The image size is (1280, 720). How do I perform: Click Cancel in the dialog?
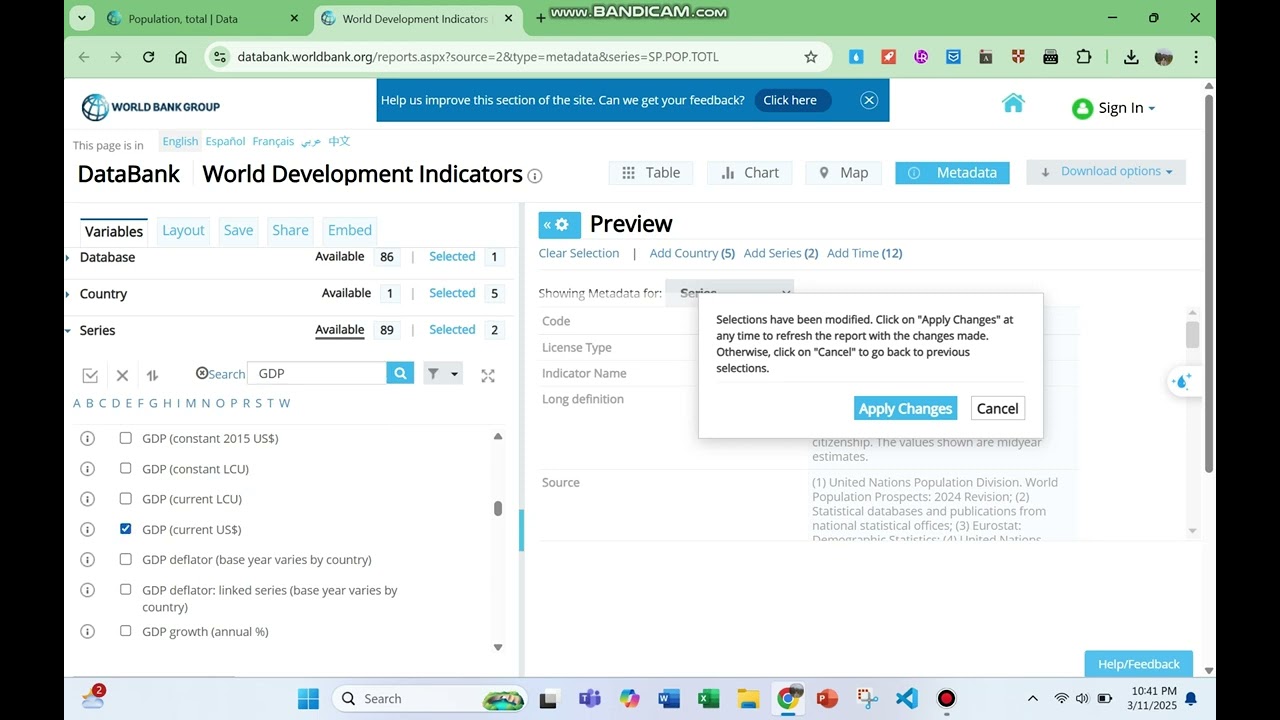997,408
